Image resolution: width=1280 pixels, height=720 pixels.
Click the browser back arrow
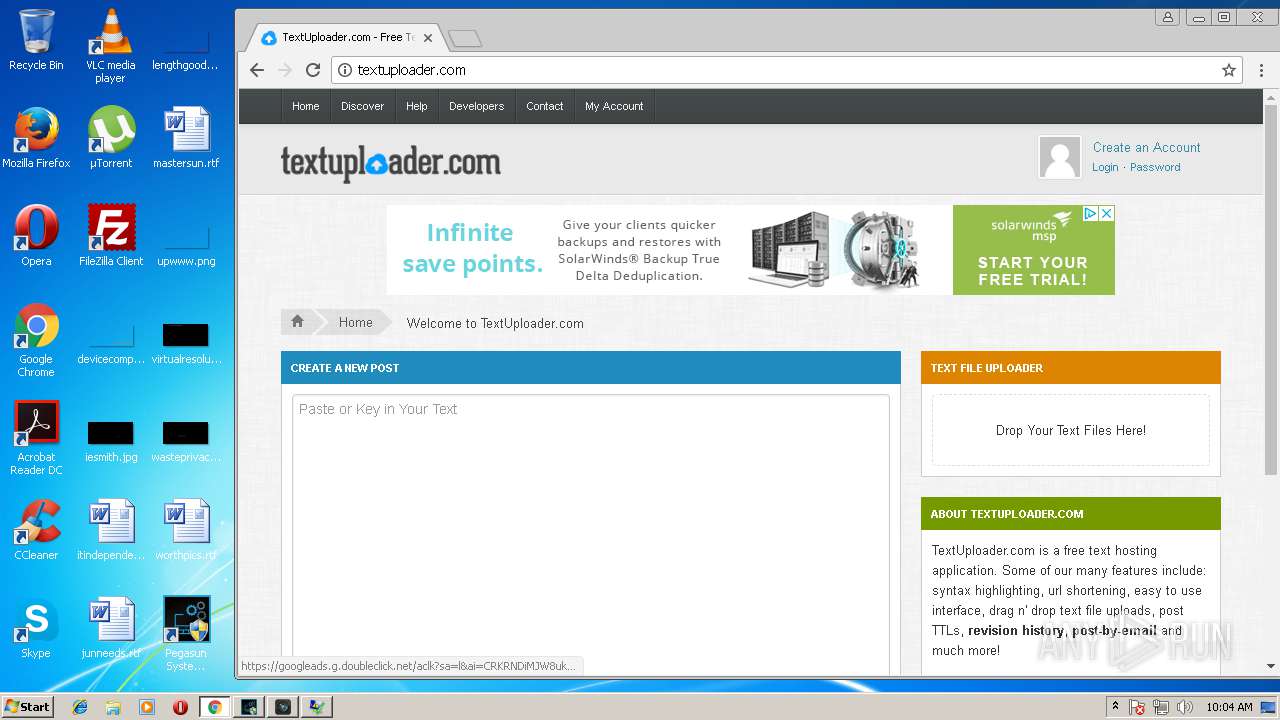(x=257, y=70)
